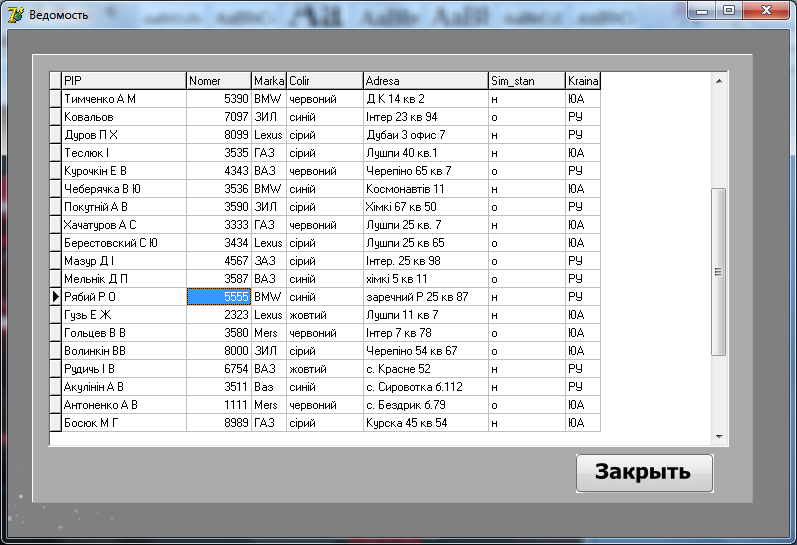The height and width of the screenshot is (545, 797).
Task: Select the Marka cell ЗАЗ in Мазур Д І row
Action: coord(269,261)
